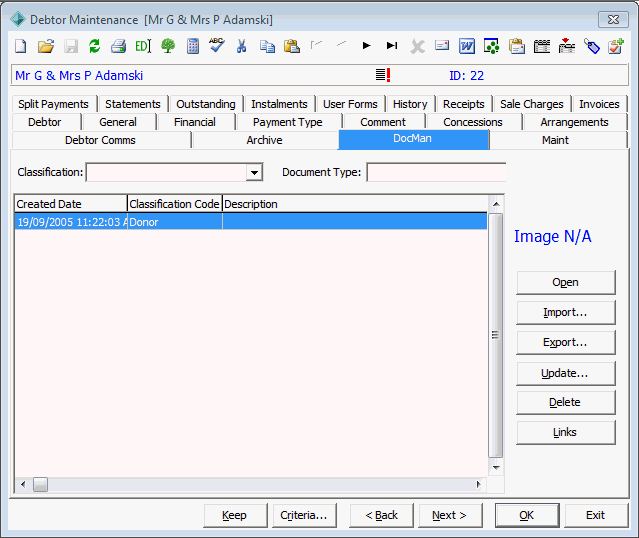Click the envelope letter icon
This screenshot has width=639, height=538.
click(x=442, y=45)
